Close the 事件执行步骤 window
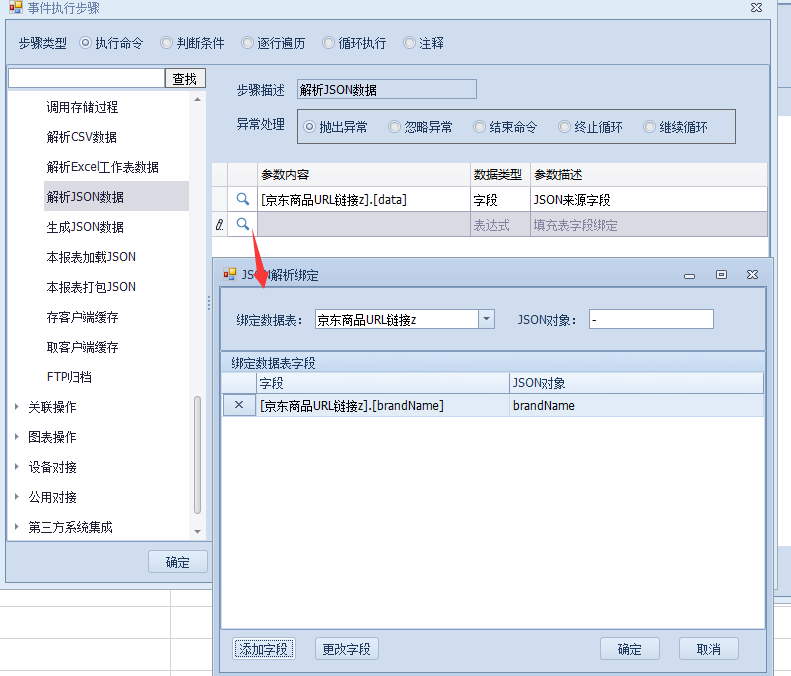791x676 pixels. [x=756, y=8]
